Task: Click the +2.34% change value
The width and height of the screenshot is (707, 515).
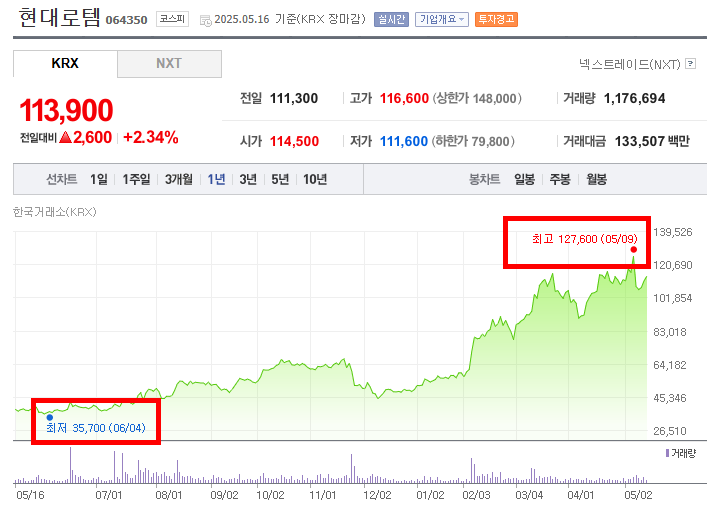Action: click(151, 138)
